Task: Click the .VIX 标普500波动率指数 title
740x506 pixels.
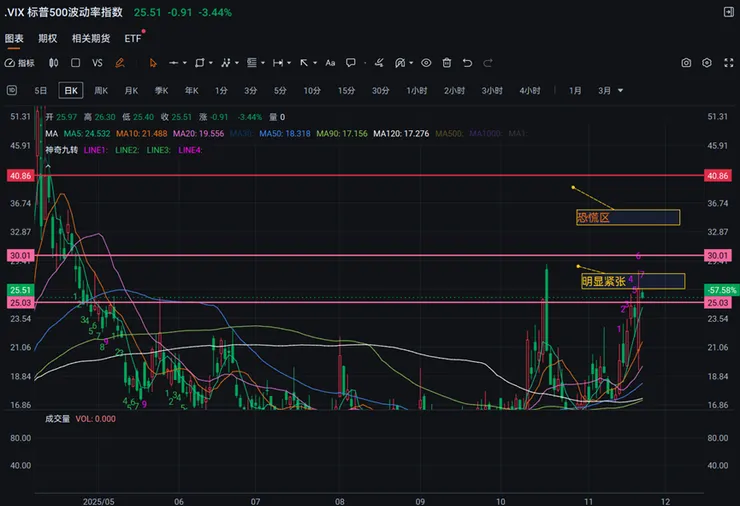Action: (x=63, y=12)
